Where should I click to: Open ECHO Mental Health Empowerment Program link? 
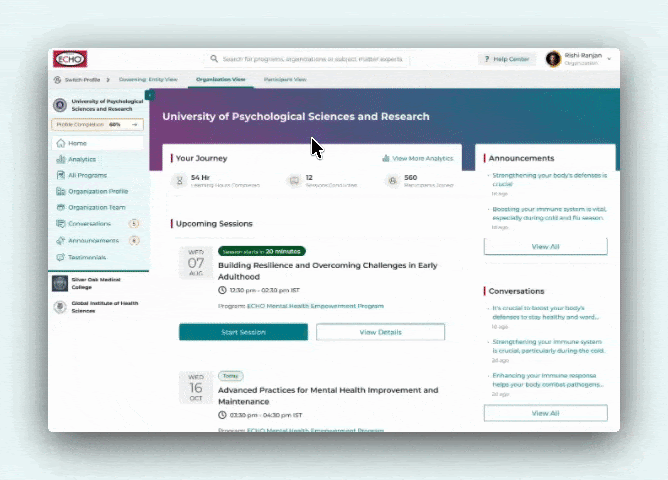(315, 306)
